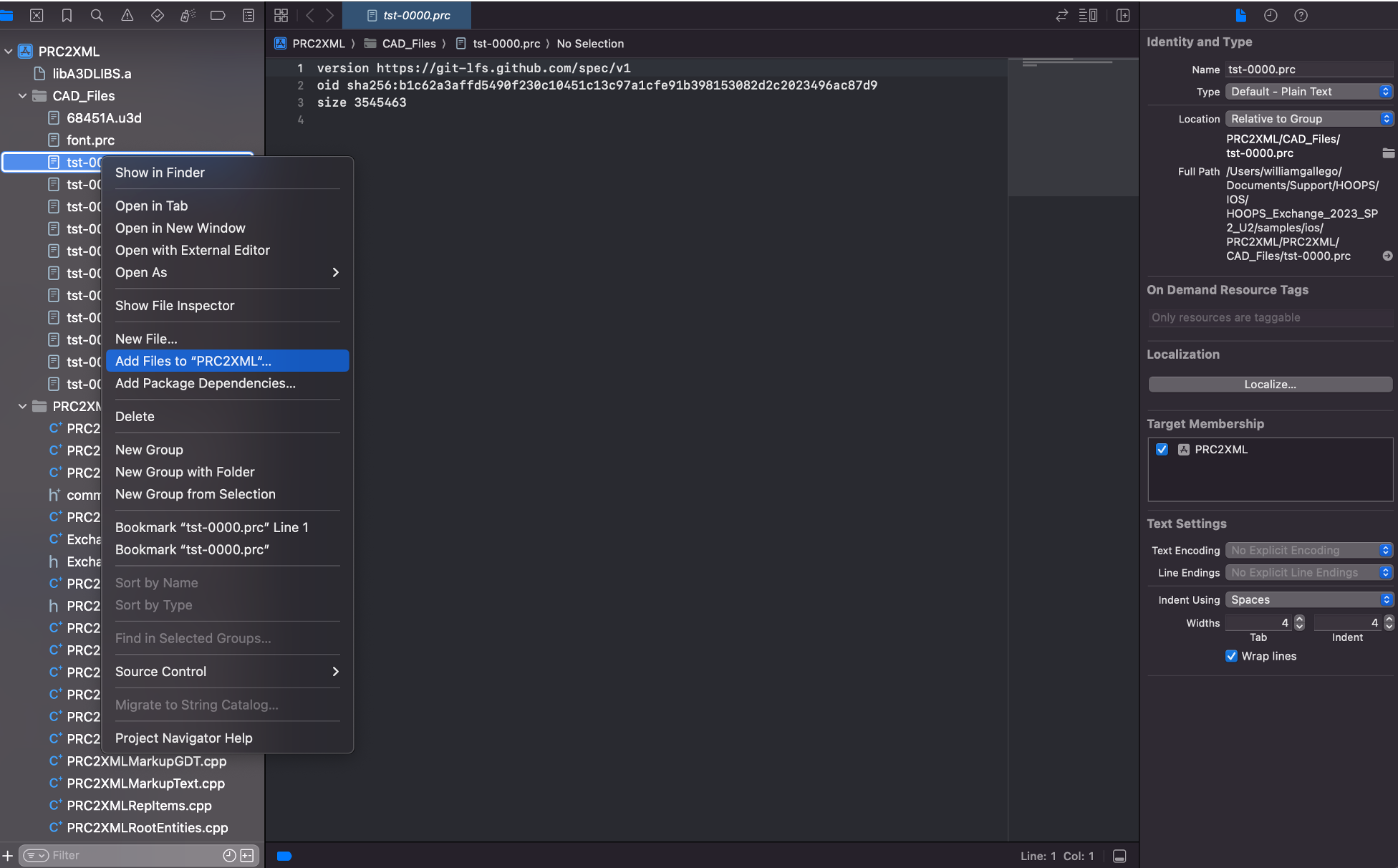Show the History inspector clock icon
1398x868 pixels.
[x=1269, y=15]
